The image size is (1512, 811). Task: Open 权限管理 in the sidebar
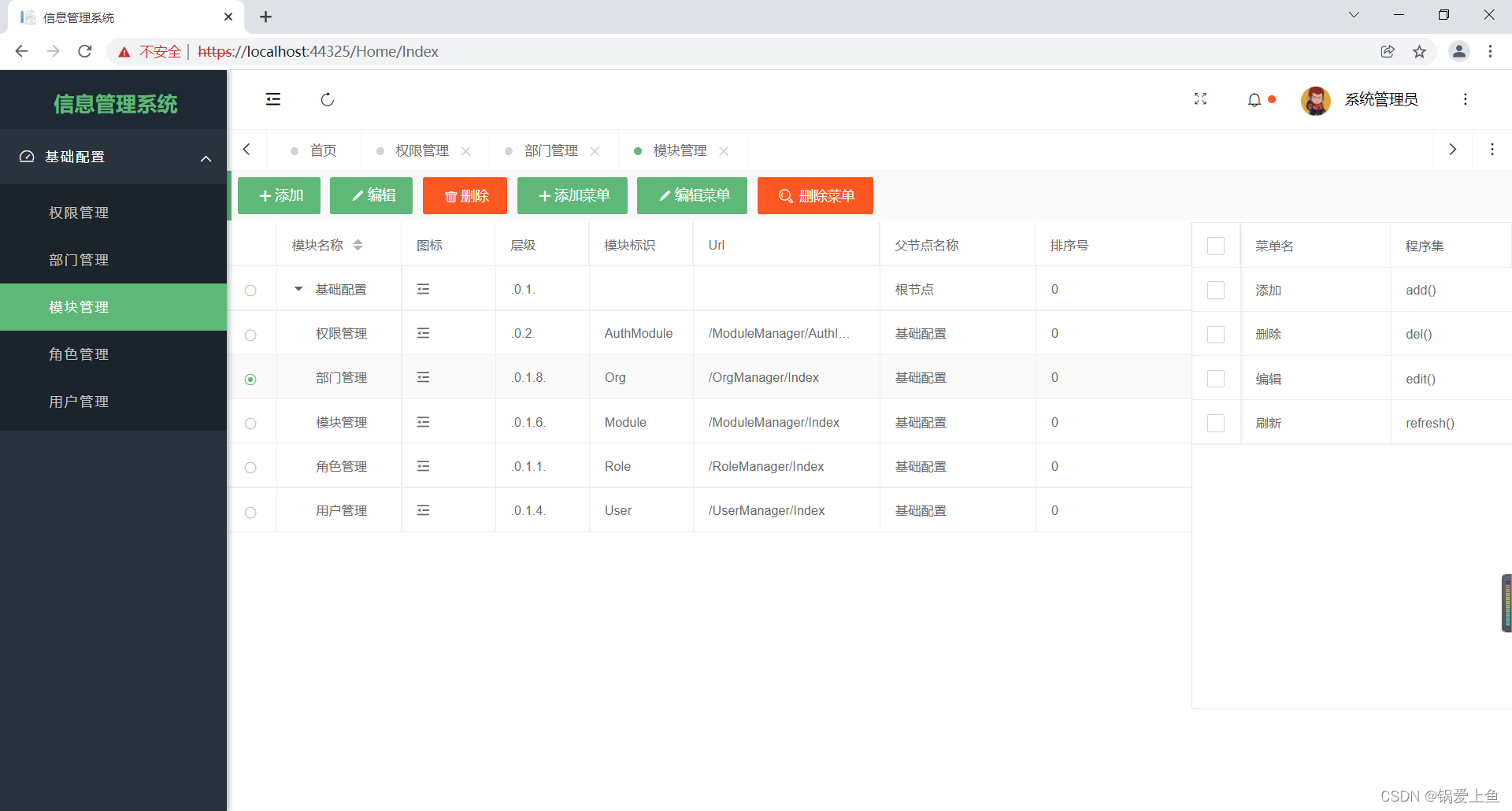click(x=113, y=213)
